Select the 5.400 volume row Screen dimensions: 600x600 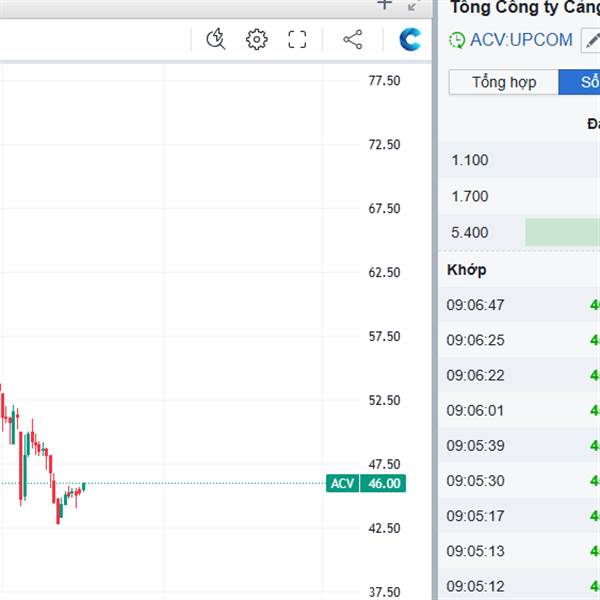[519, 232]
